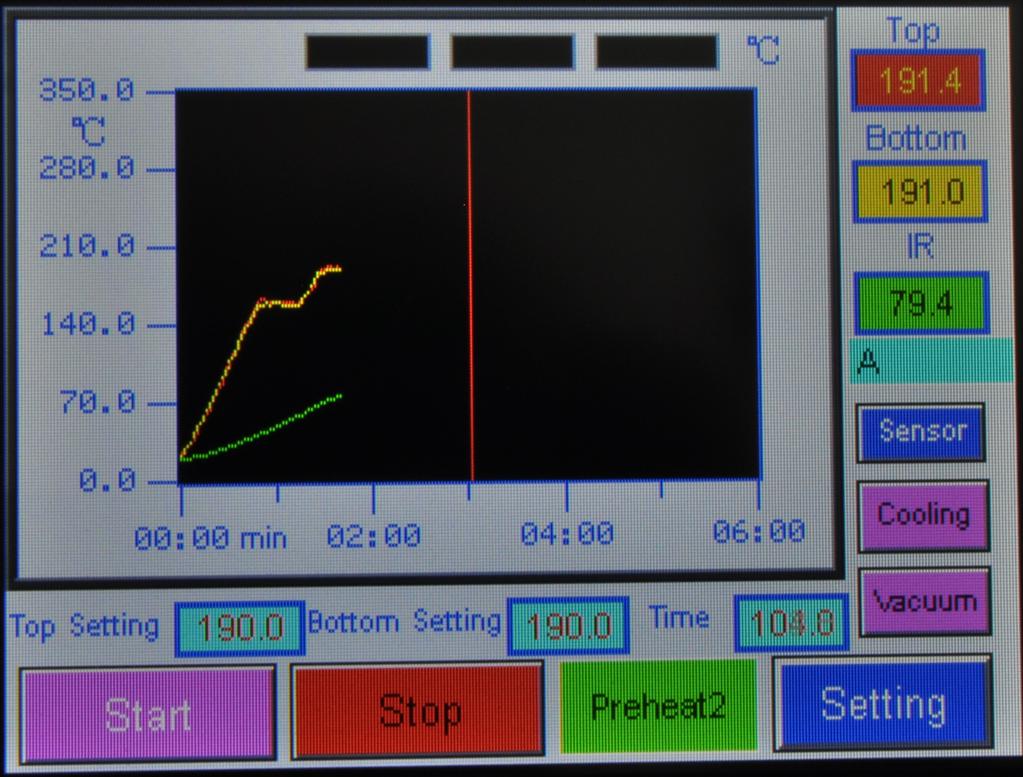Tap the 00:00 min axis label
Viewport: 1023px width, 777px height.
210,538
